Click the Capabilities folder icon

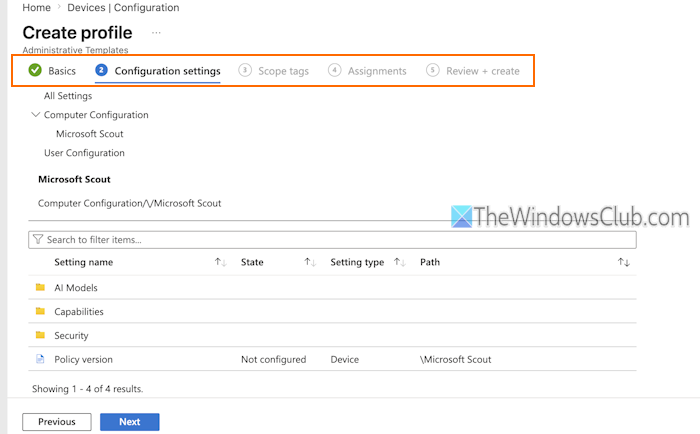click(40, 311)
